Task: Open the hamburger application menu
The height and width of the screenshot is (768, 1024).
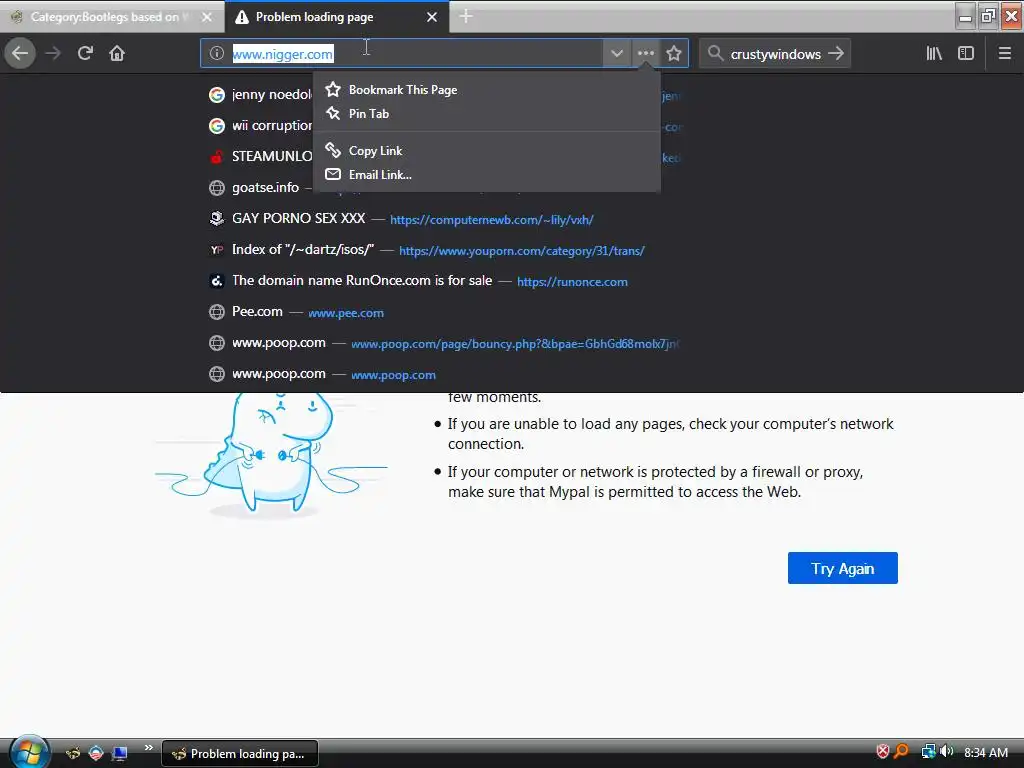Action: [x=1004, y=54]
